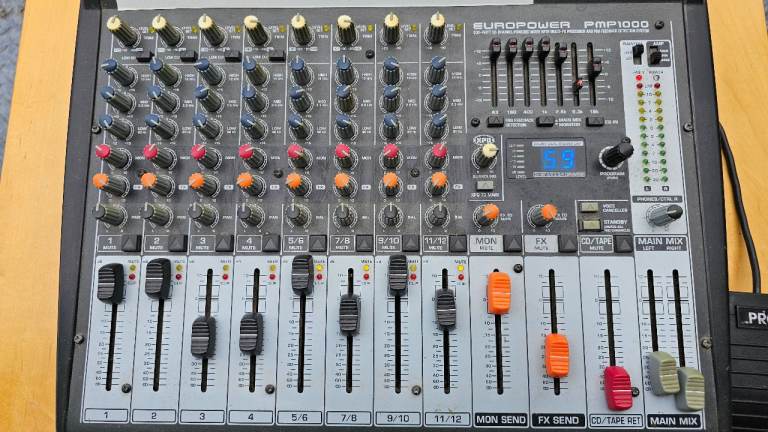Click channel 11/12 Trim knob

436,28
